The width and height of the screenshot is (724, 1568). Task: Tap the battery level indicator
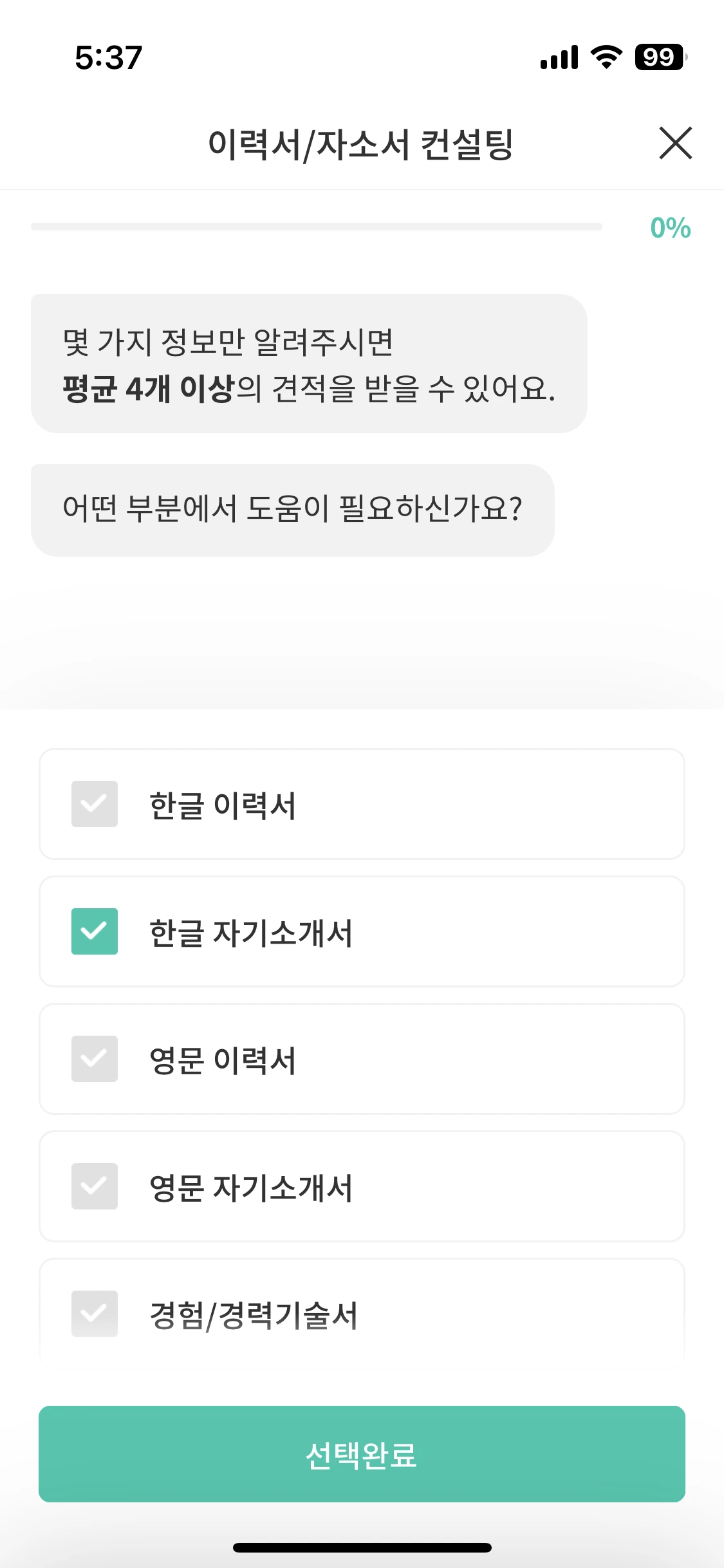click(660, 57)
